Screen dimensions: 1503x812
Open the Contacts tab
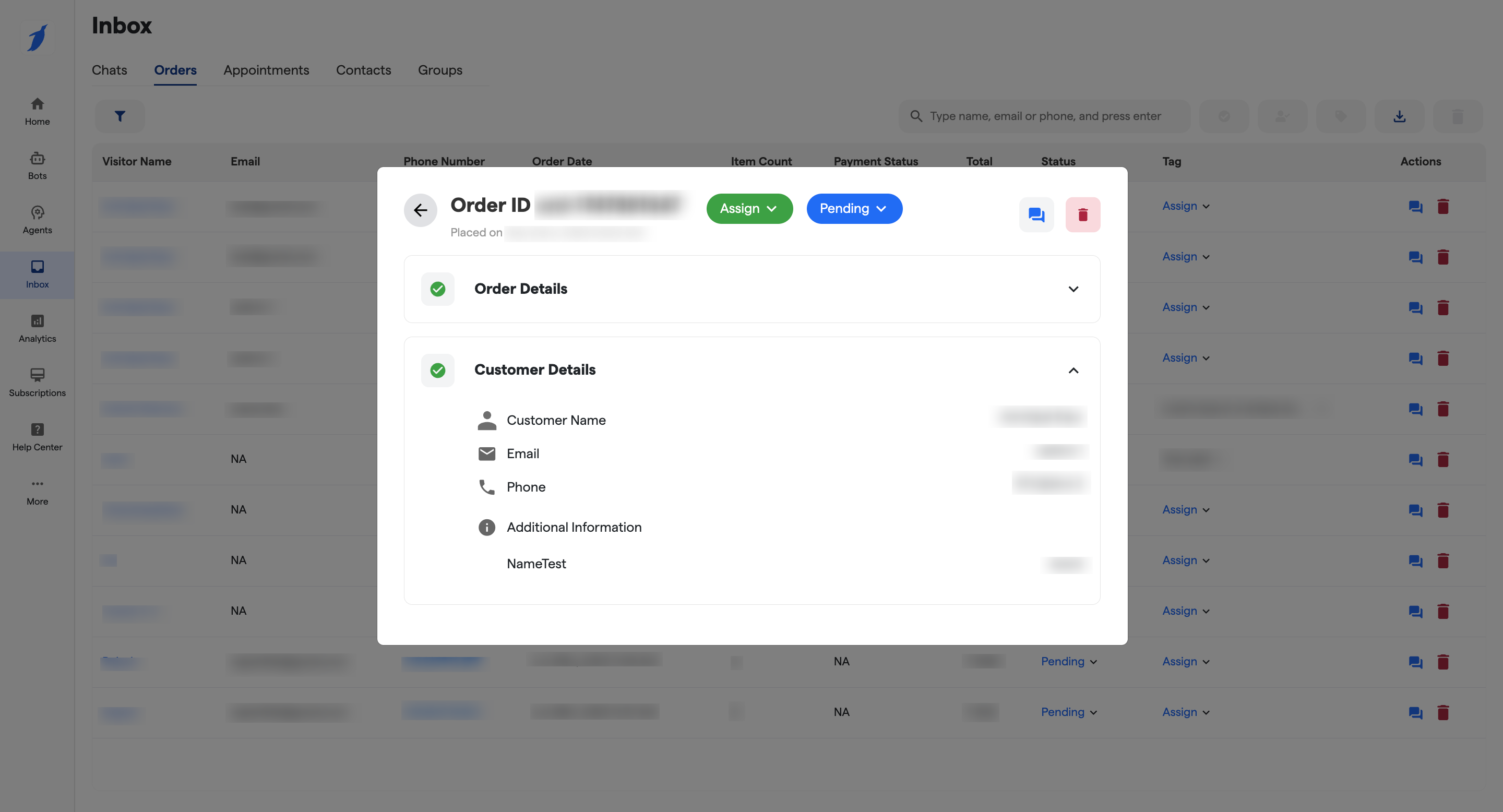click(x=363, y=70)
